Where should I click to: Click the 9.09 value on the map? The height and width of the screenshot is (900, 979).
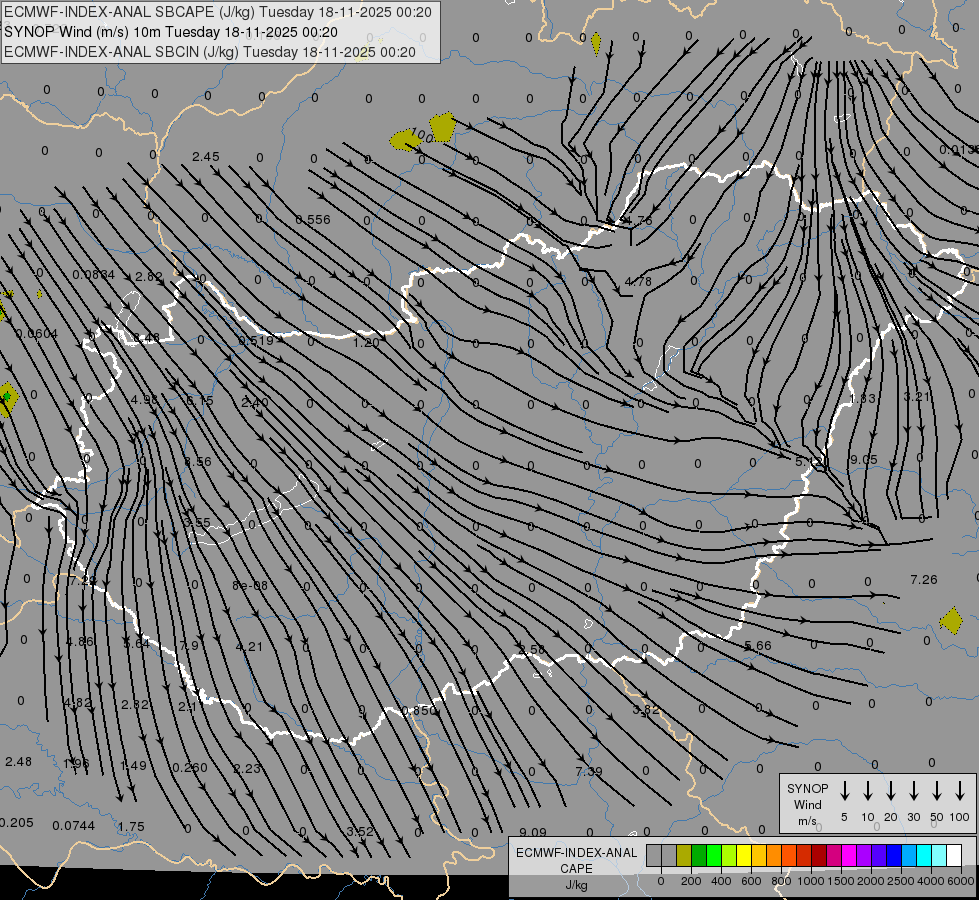point(533,832)
